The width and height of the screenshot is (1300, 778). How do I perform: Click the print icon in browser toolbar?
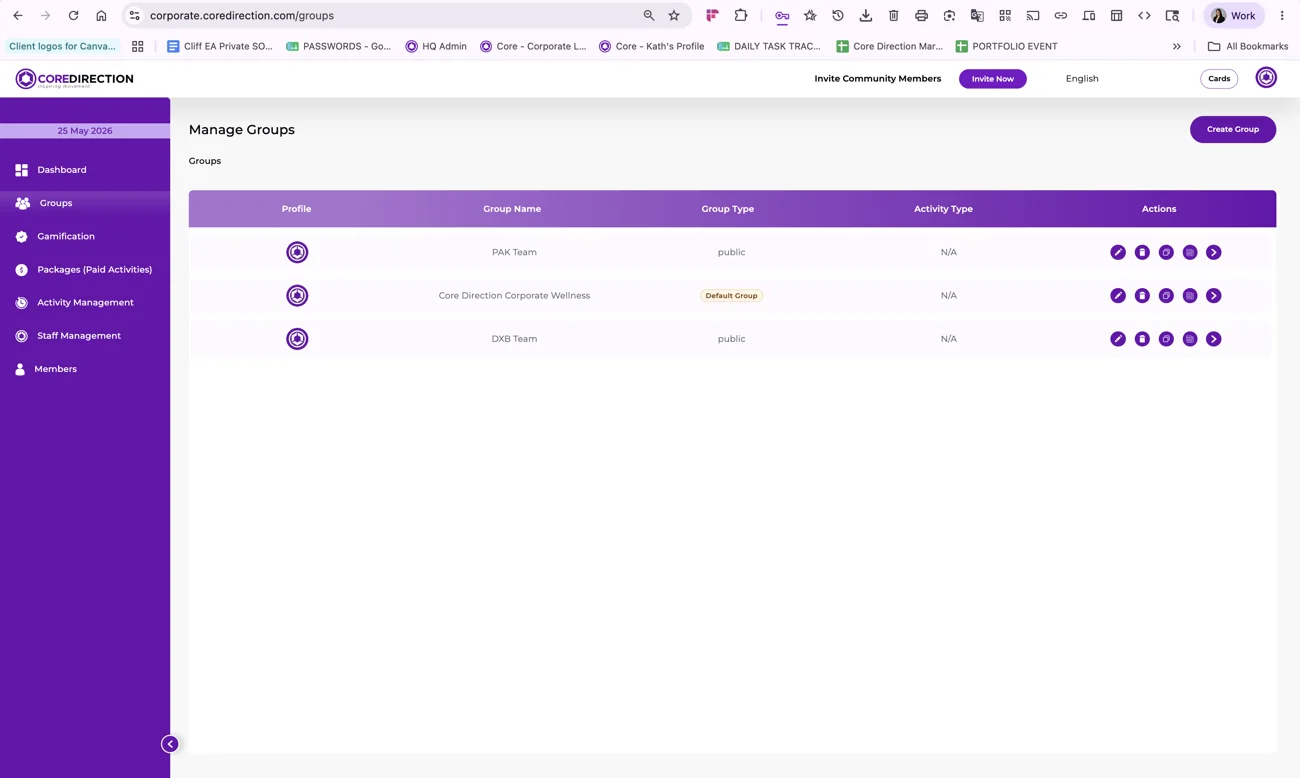pos(921,16)
